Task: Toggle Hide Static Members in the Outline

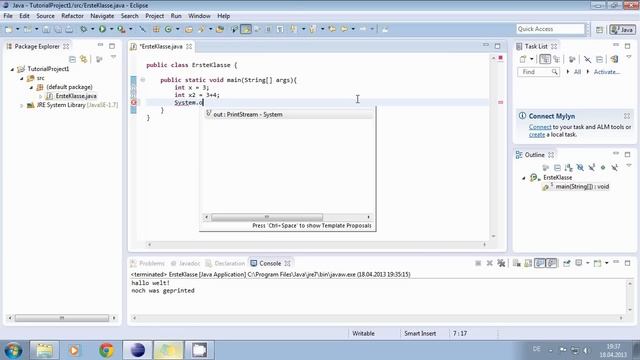Action: point(591,167)
